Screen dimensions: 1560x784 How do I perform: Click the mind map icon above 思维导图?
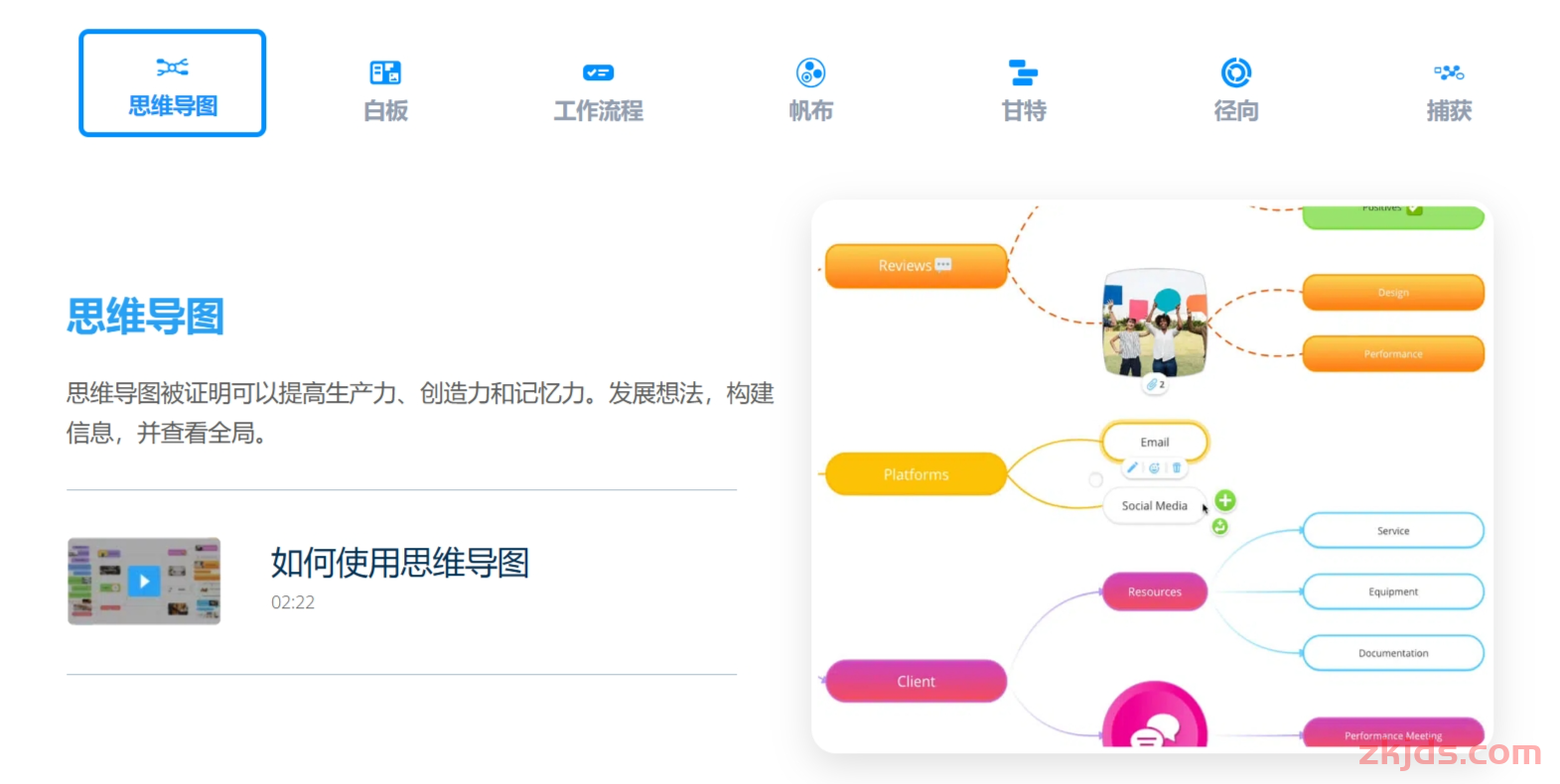coord(172,66)
